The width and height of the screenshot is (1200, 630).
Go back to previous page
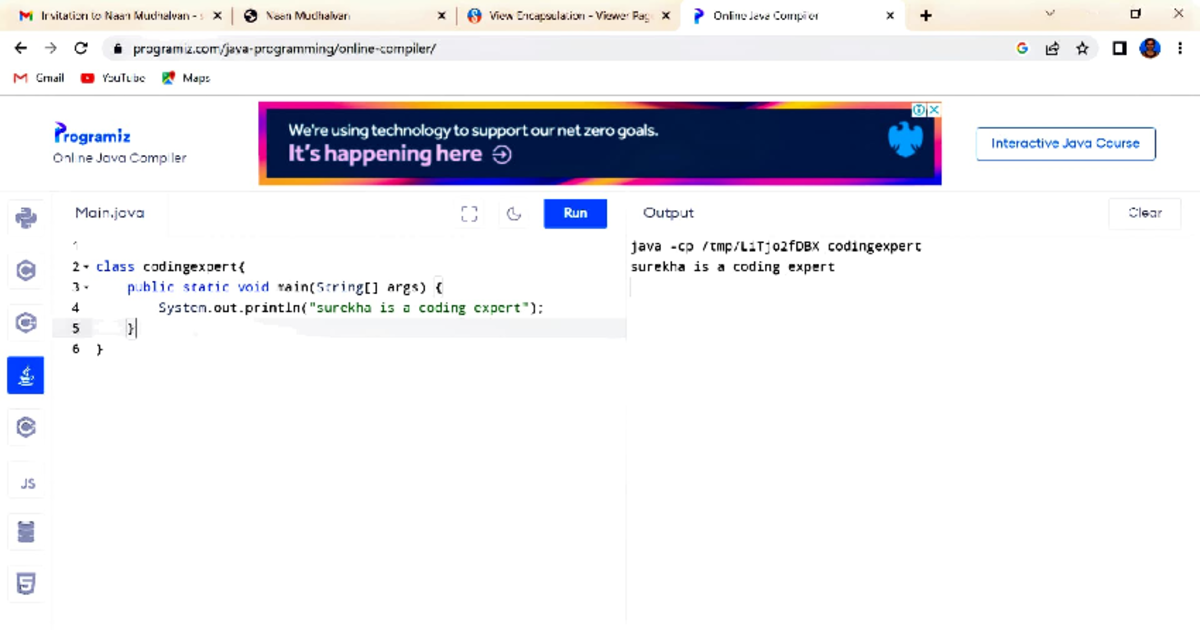coord(21,48)
